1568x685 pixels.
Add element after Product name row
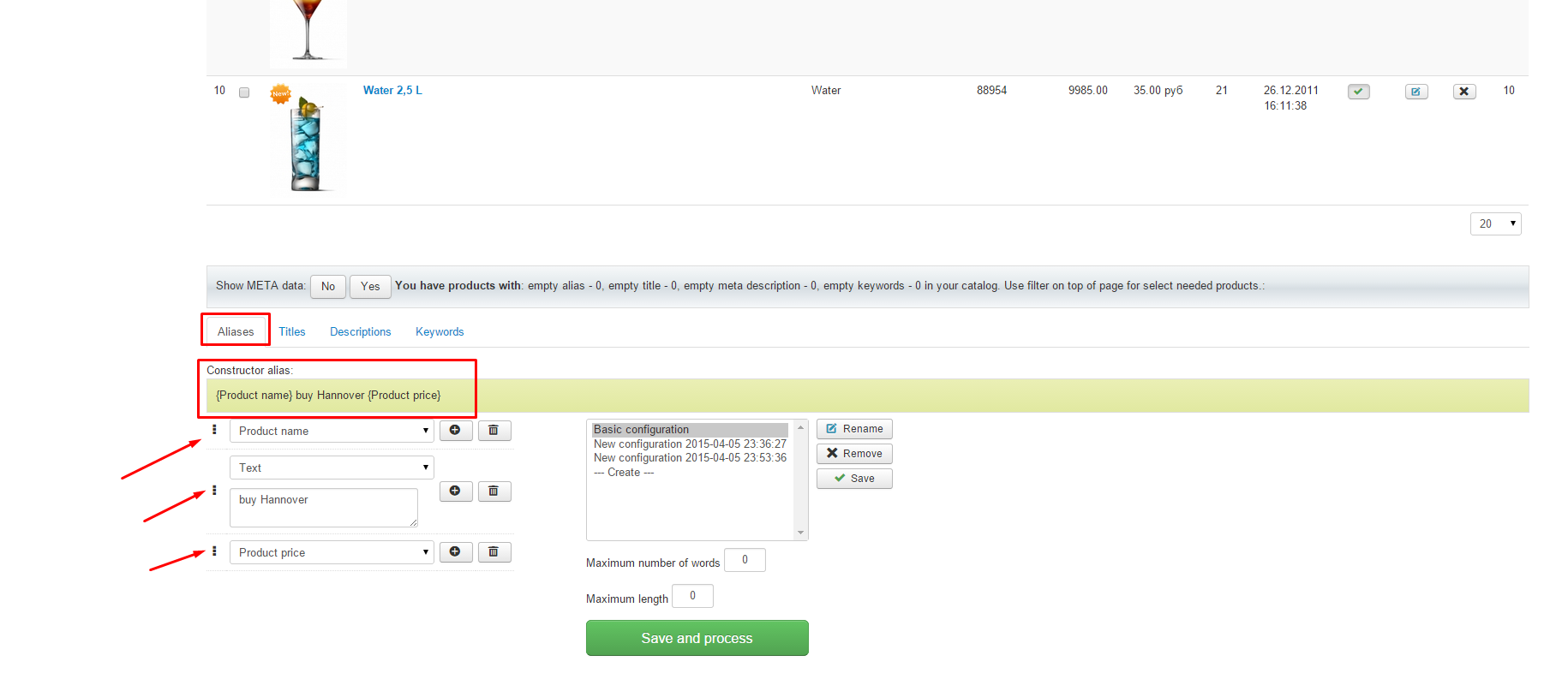[x=456, y=431]
